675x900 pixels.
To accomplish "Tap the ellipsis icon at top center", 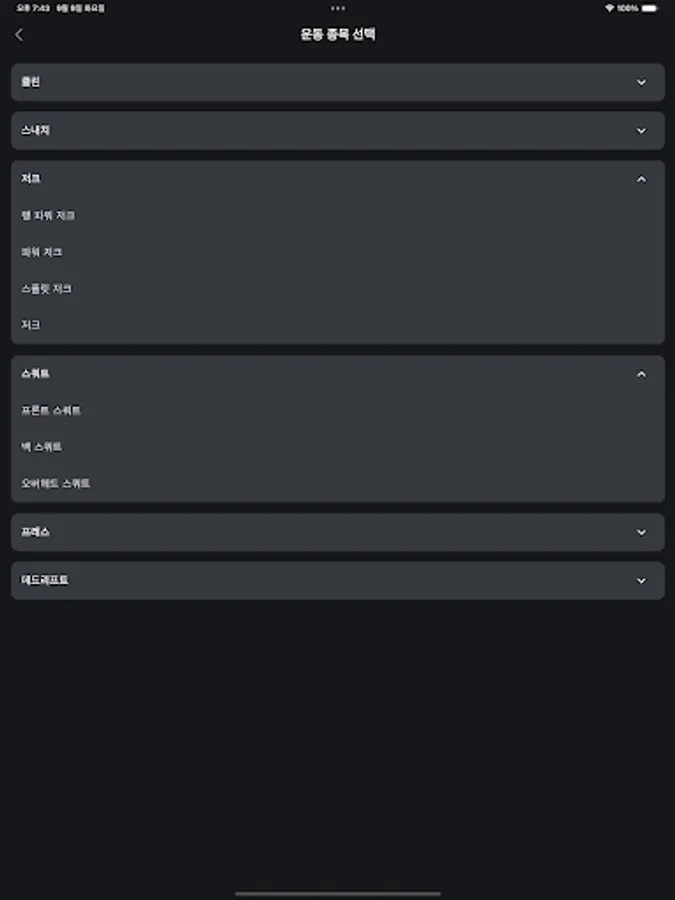I will click(337, 10).
